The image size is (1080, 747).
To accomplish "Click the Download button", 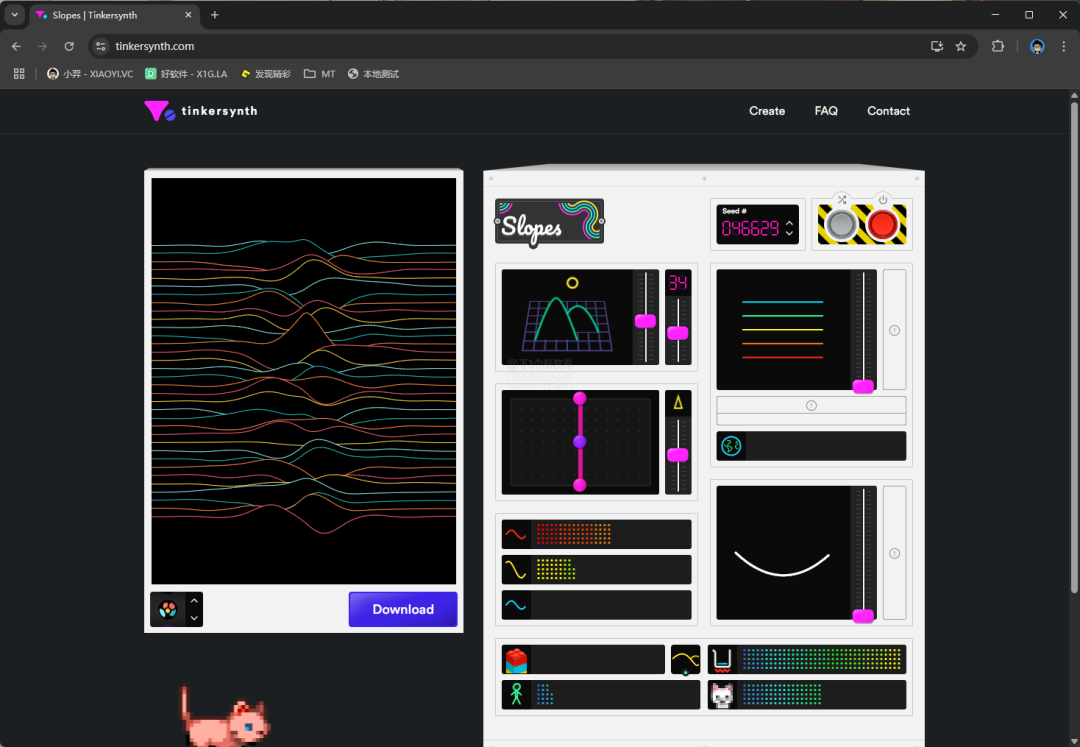I will pyautogui.click(x=403, y=609).
